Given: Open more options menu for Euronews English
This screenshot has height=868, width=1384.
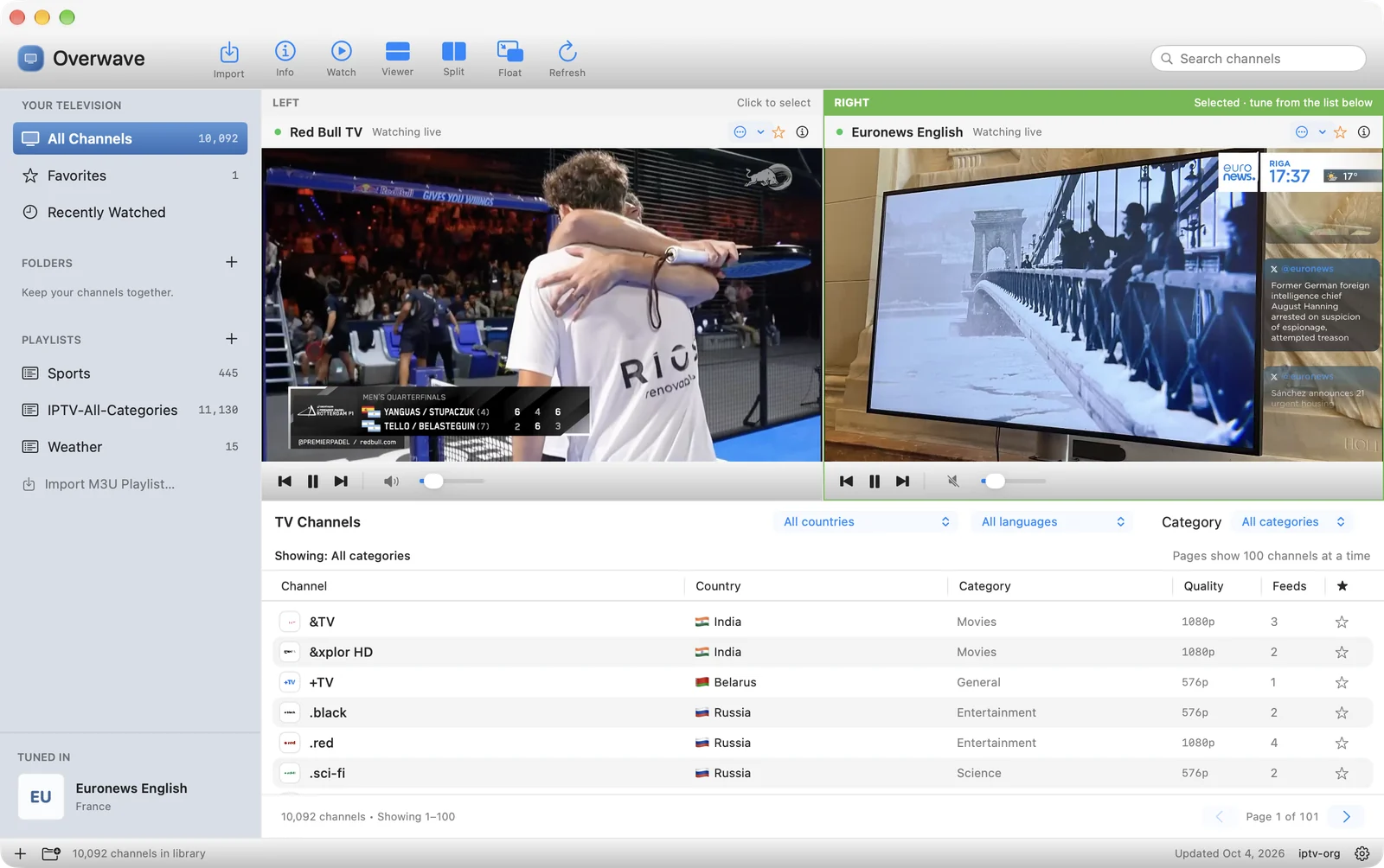Looking at the screenshot, I should tap(1310, 132).
